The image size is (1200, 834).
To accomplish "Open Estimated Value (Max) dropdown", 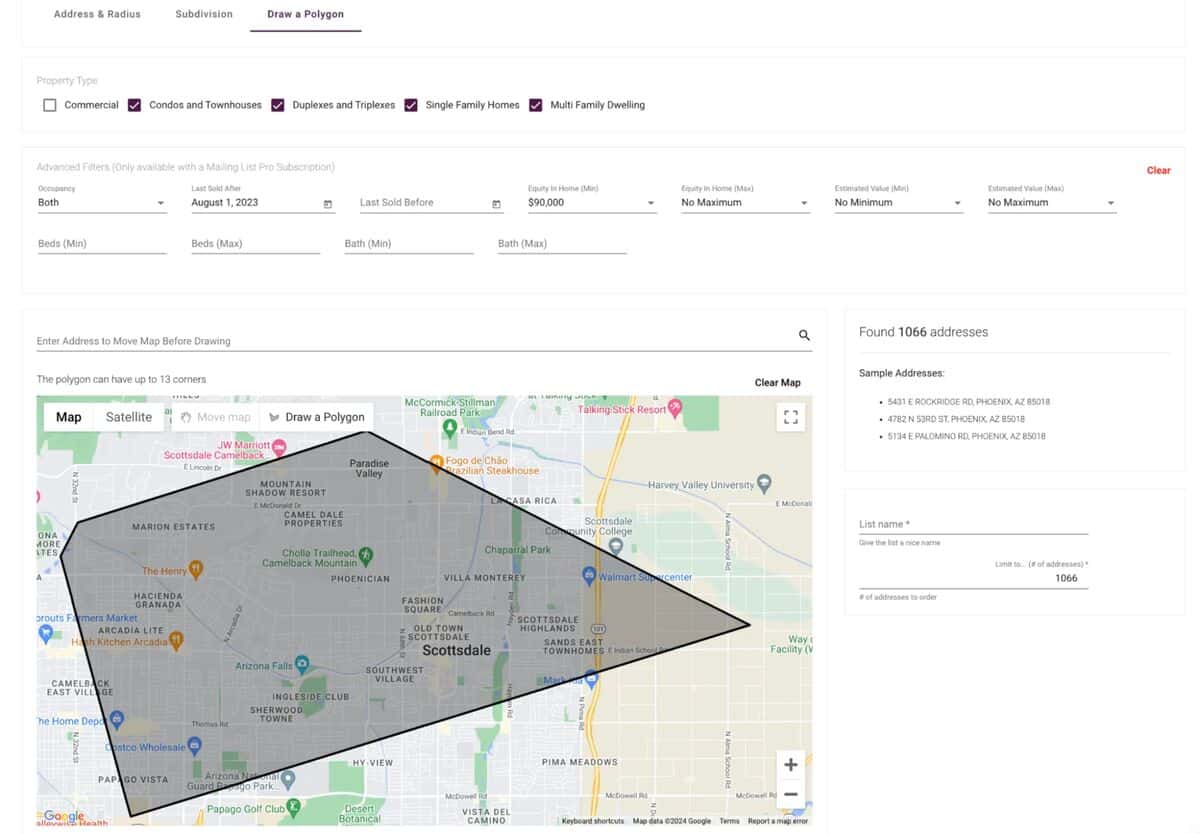I will click(1052, 203).
